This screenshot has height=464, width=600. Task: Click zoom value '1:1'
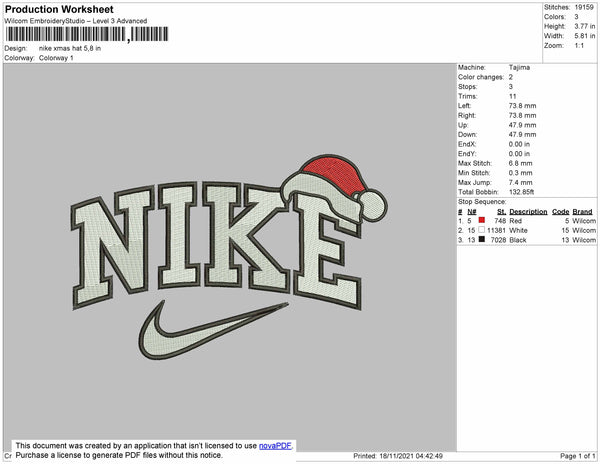[x=579, y=46]
